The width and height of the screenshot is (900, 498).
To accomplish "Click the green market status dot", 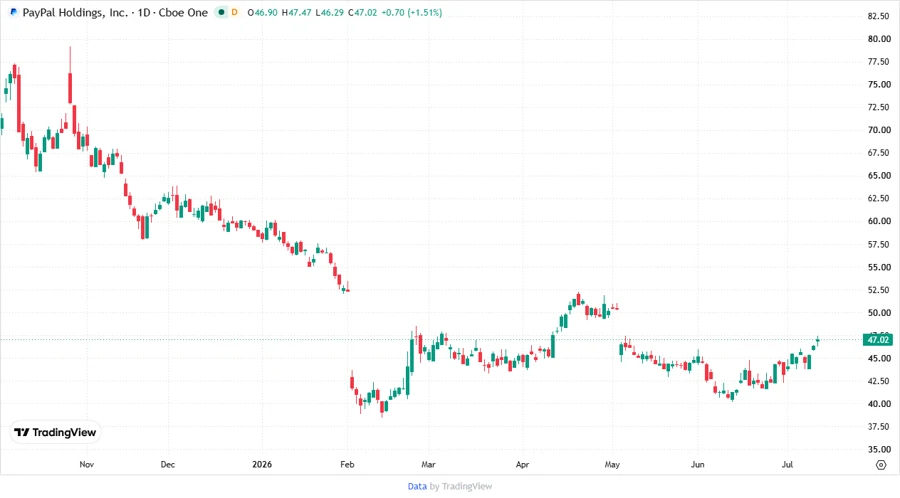I will [x=221, y=12].
